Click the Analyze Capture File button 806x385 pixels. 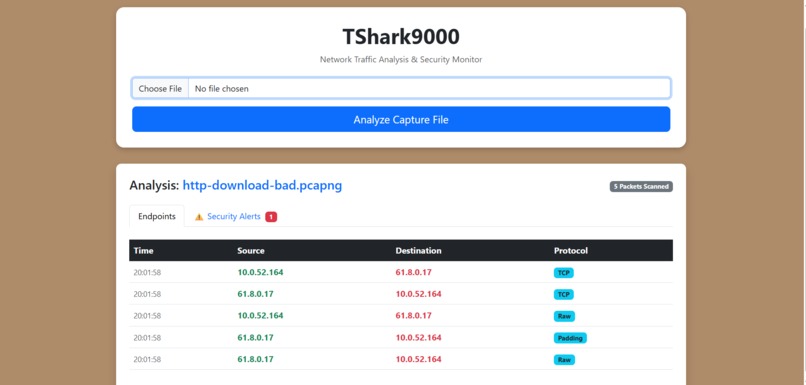pos(401,120)
